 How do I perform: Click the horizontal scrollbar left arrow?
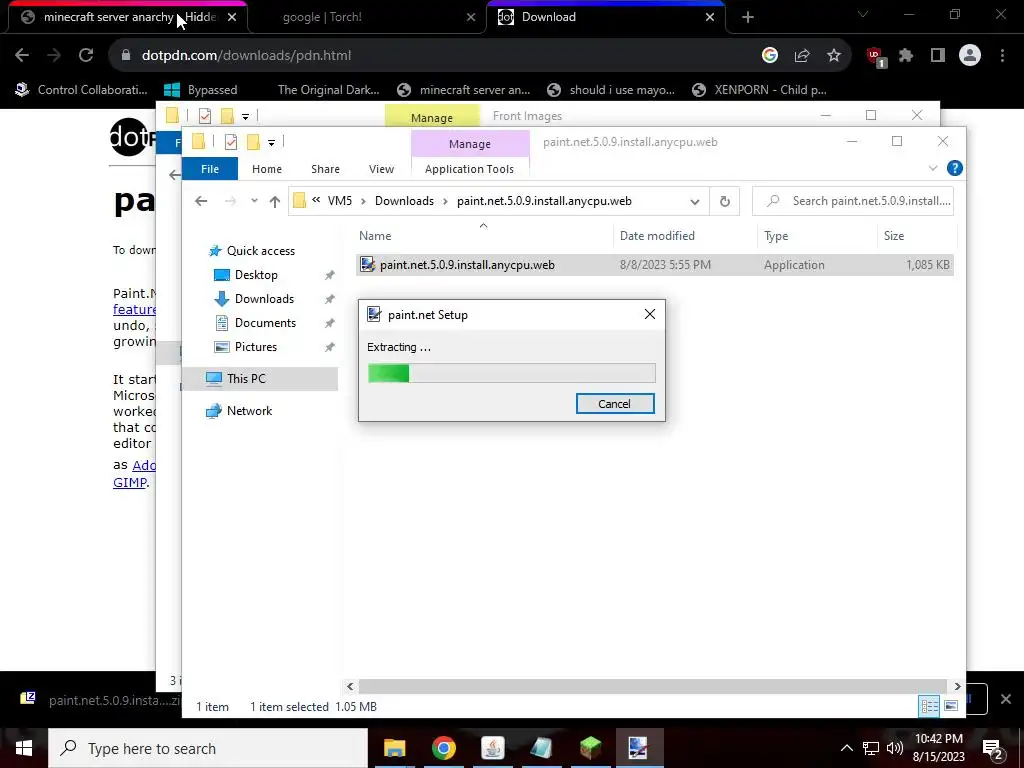coord(350,686)
